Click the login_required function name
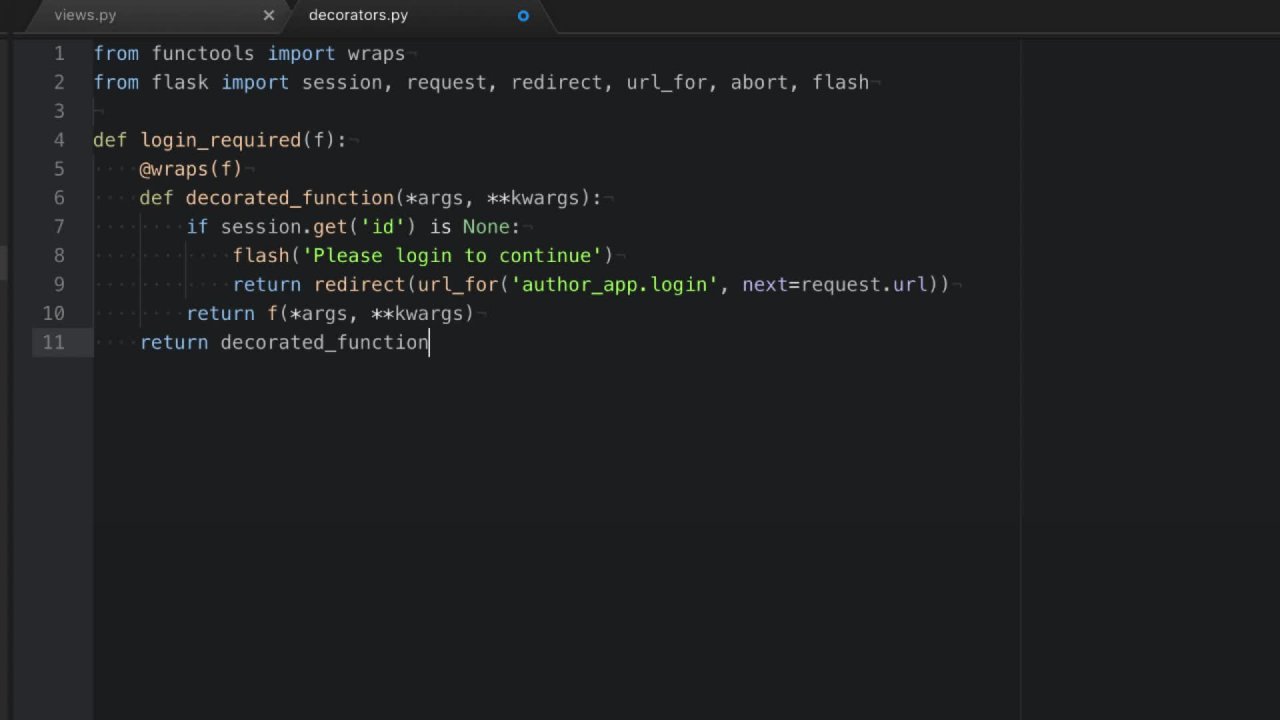1280x720 pixels. pos(220,140)
